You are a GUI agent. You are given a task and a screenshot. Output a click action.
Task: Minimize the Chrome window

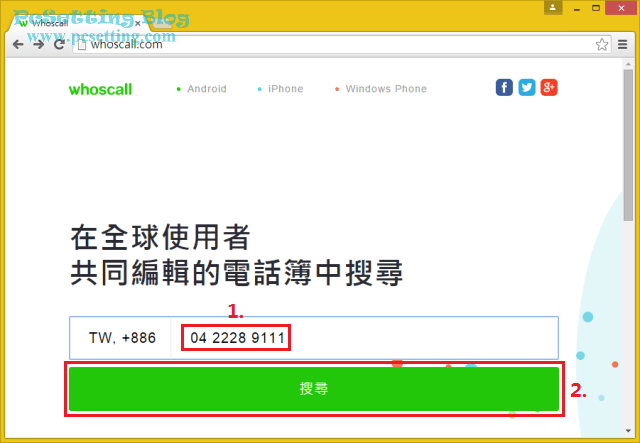coord(577,8)
